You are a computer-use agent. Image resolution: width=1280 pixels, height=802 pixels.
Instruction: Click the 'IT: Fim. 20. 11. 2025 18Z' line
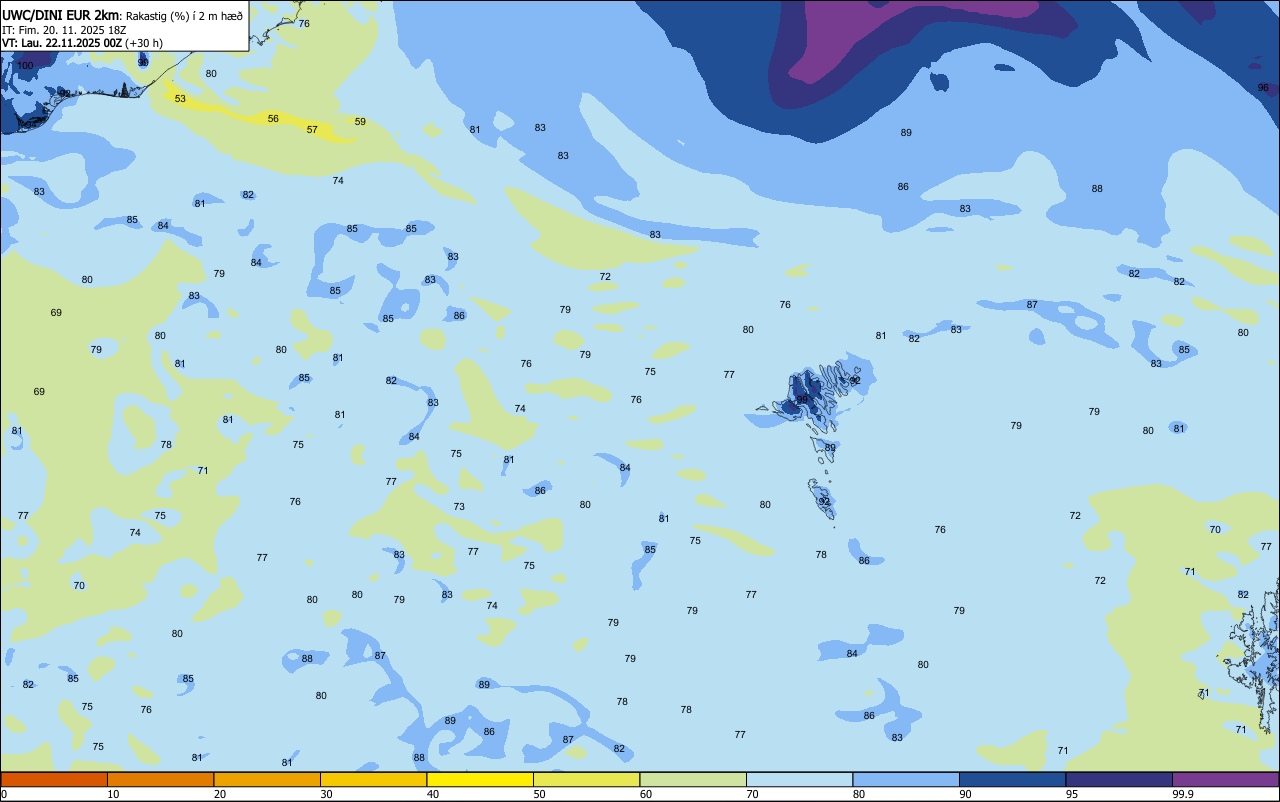point(63,30)
